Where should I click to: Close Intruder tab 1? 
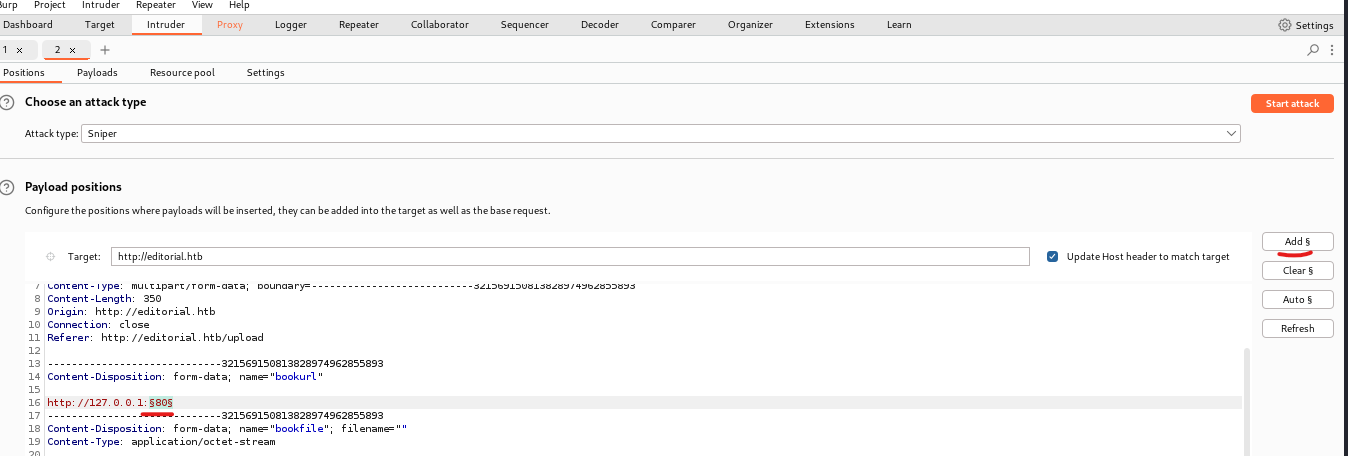pyautogui.click(x=19, y=50)
